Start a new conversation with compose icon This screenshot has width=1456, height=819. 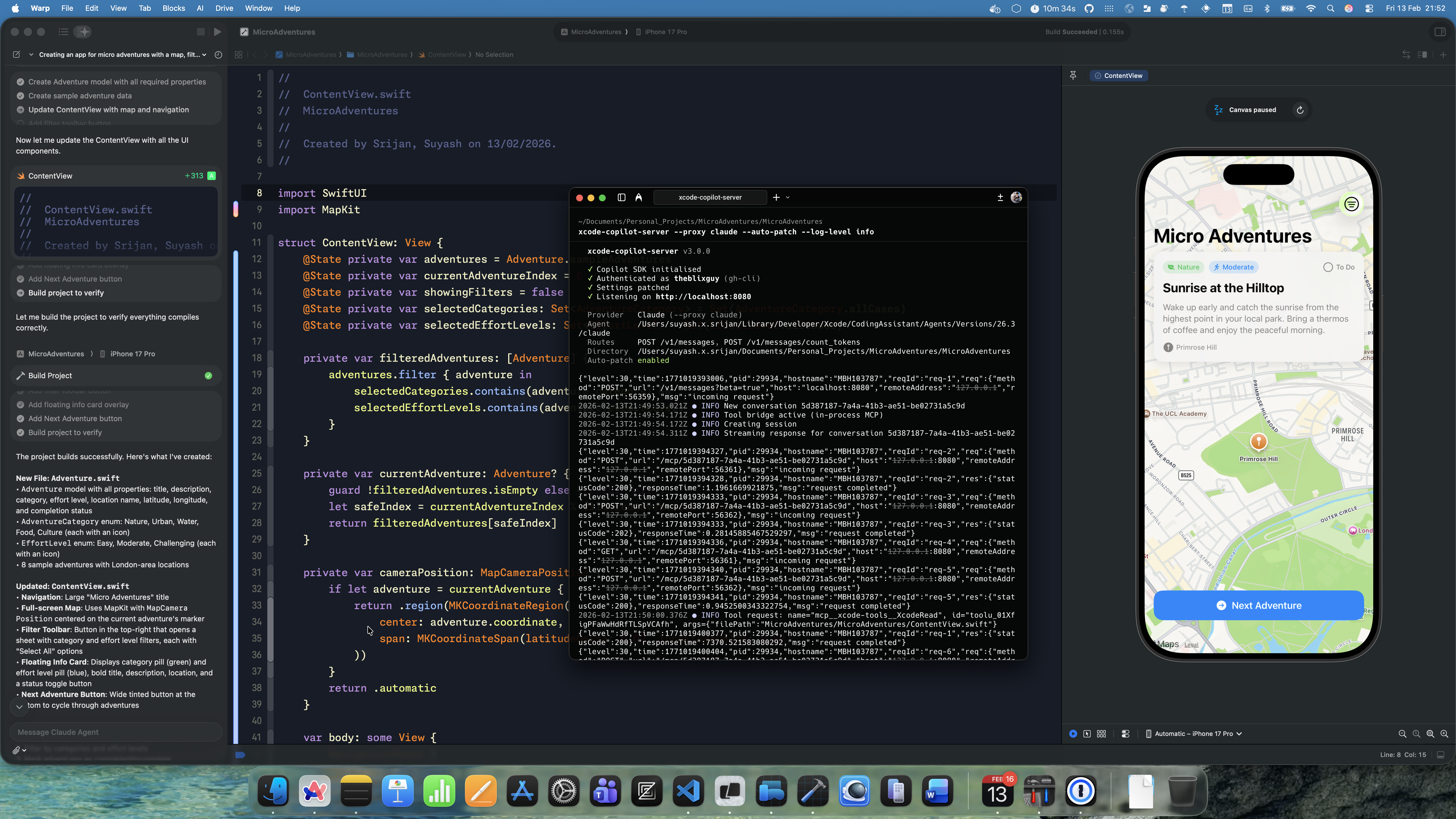16,55
